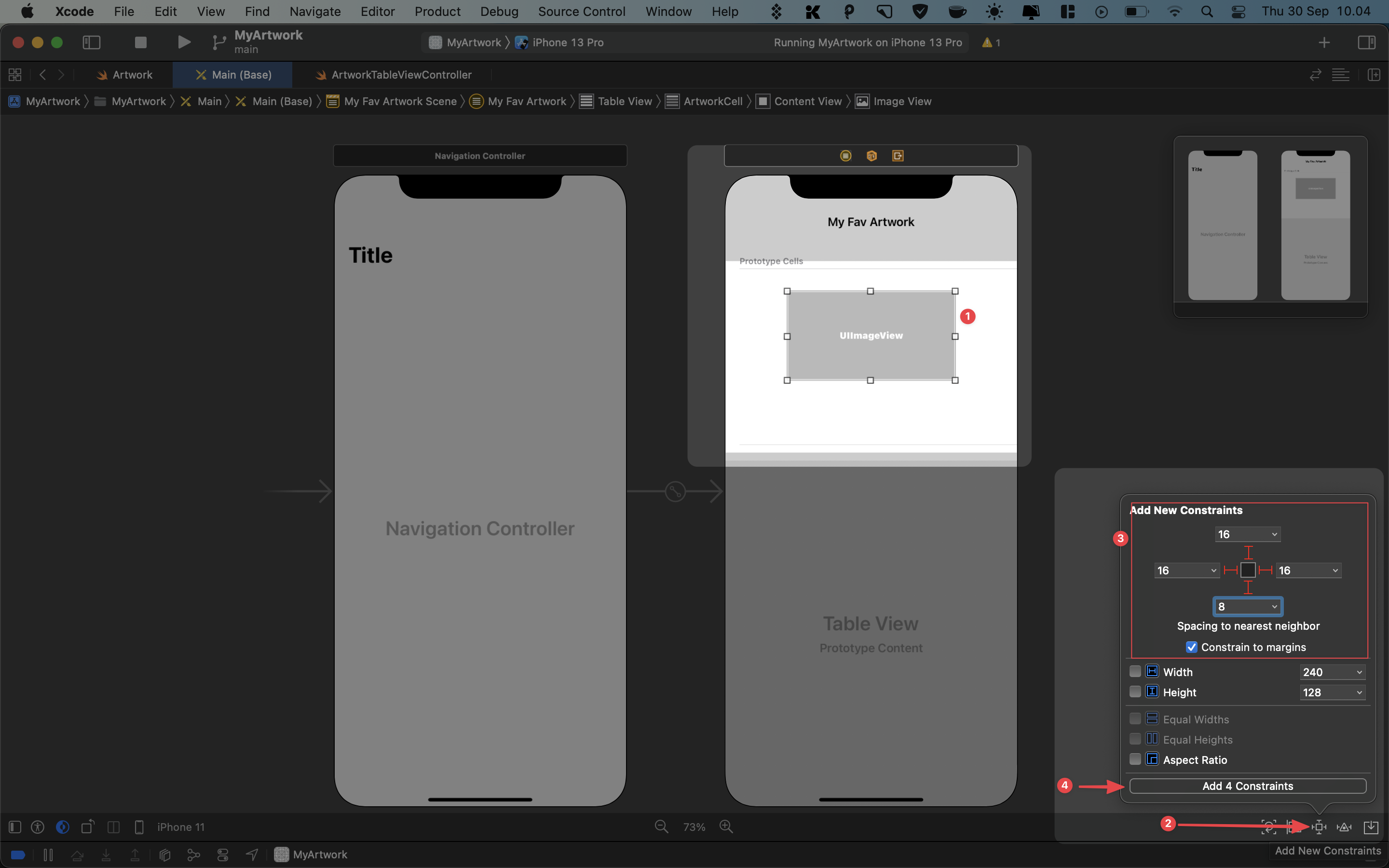Show the document outline panel
This screenshot has height=868, width=1389.
click(x=15, y=827)
